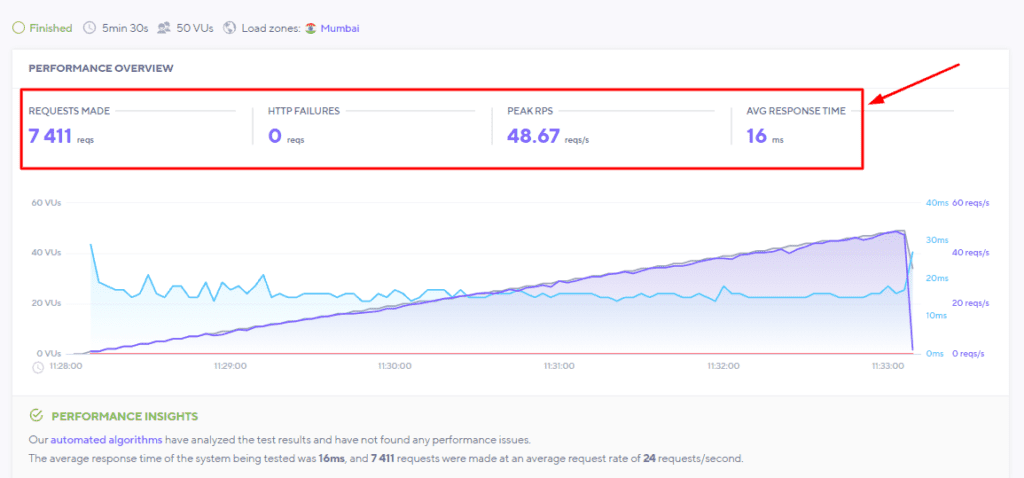Click the 50 VUs text
The image size is (1024, 478).
click(195, 29)
